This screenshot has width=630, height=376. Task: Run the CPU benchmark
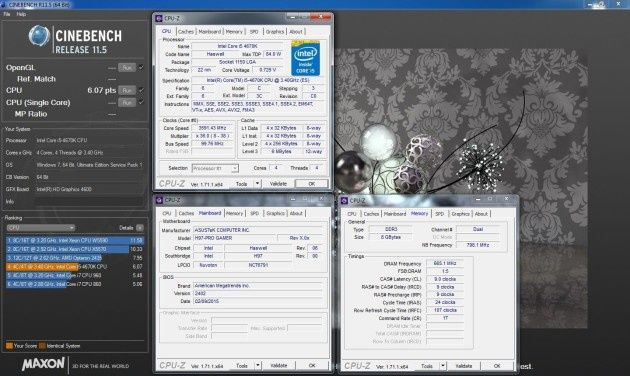coord(127,90)
